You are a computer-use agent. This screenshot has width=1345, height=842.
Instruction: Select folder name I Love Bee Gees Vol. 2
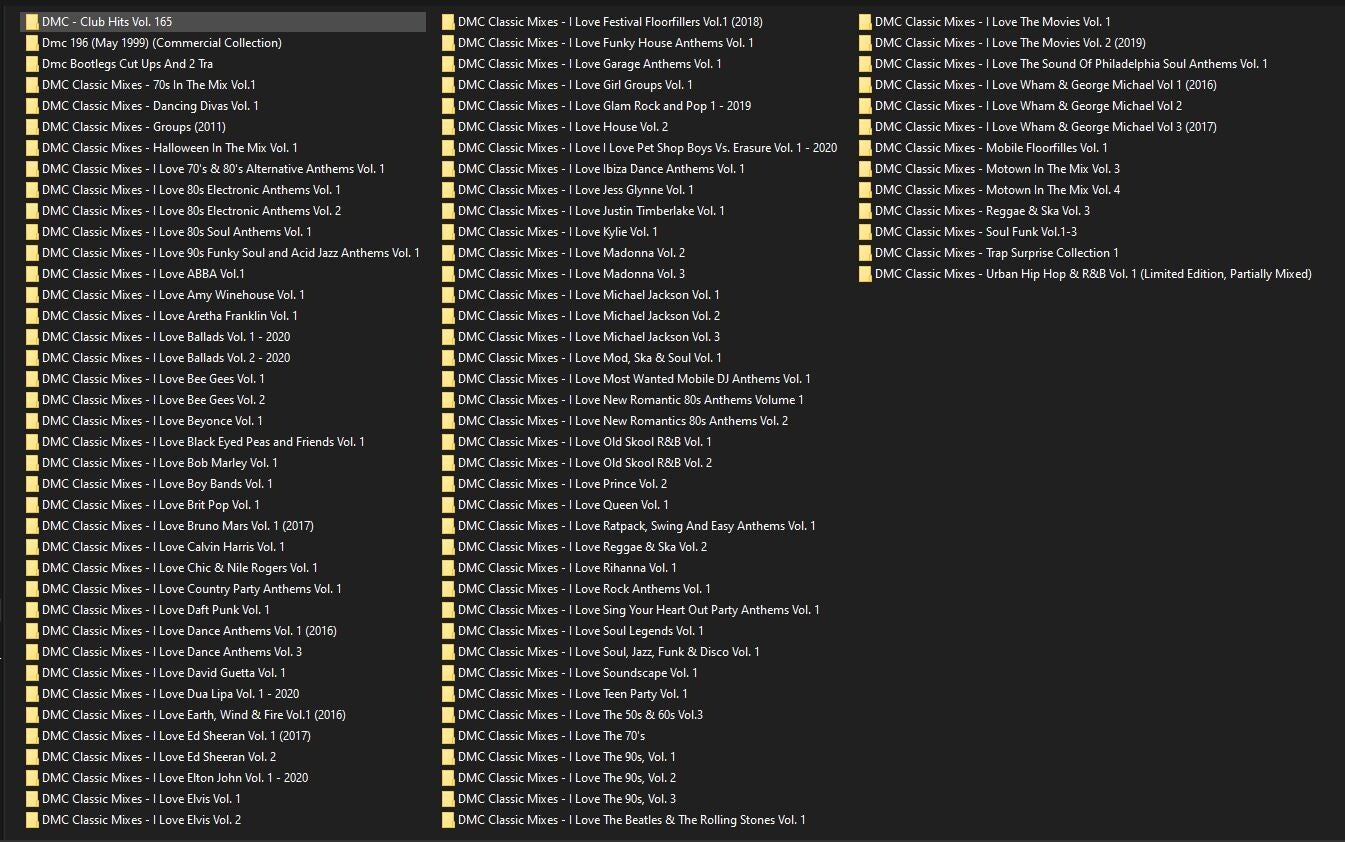point(154,400)
